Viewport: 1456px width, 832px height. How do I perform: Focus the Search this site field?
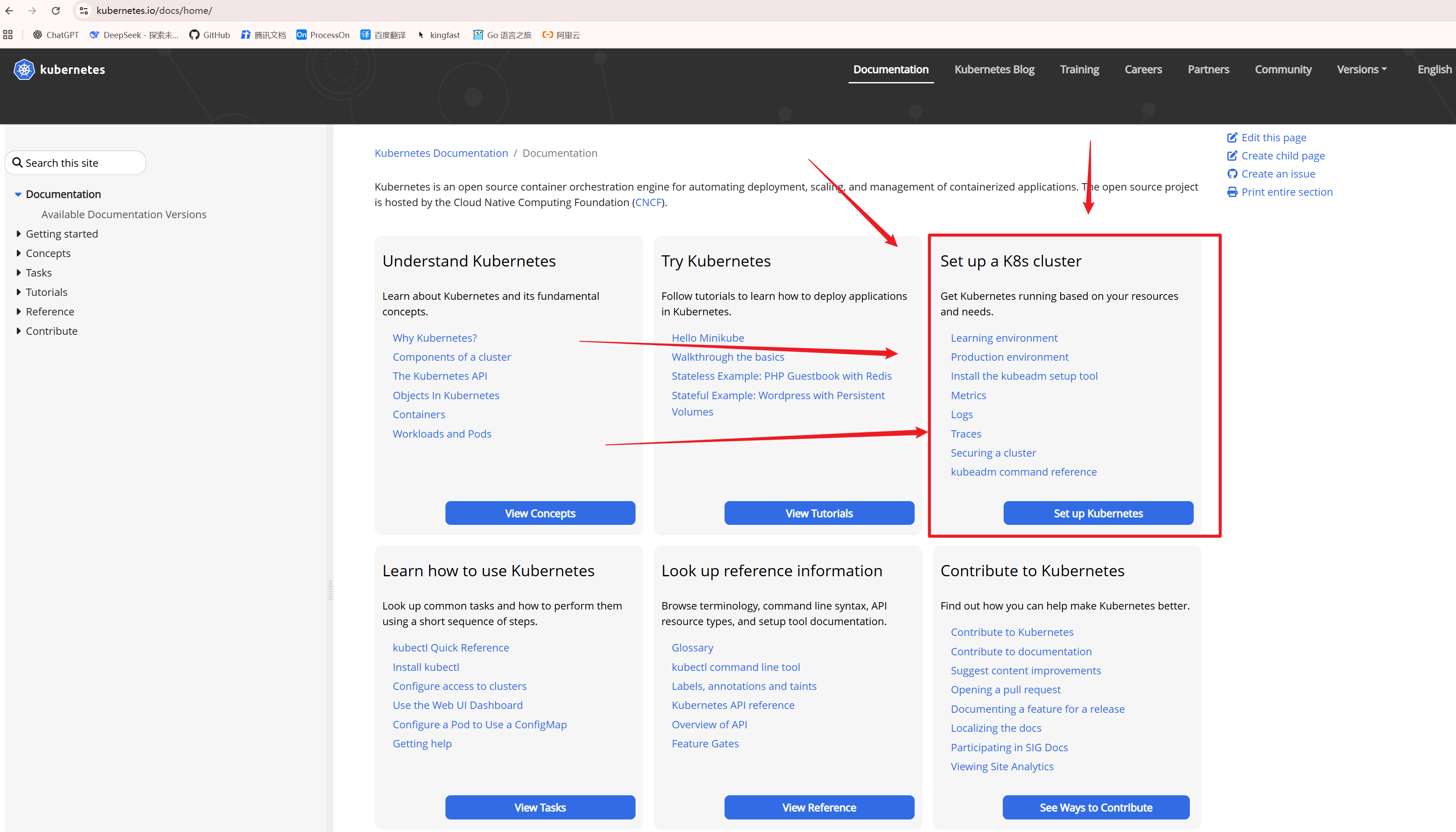tap(76, 163)
